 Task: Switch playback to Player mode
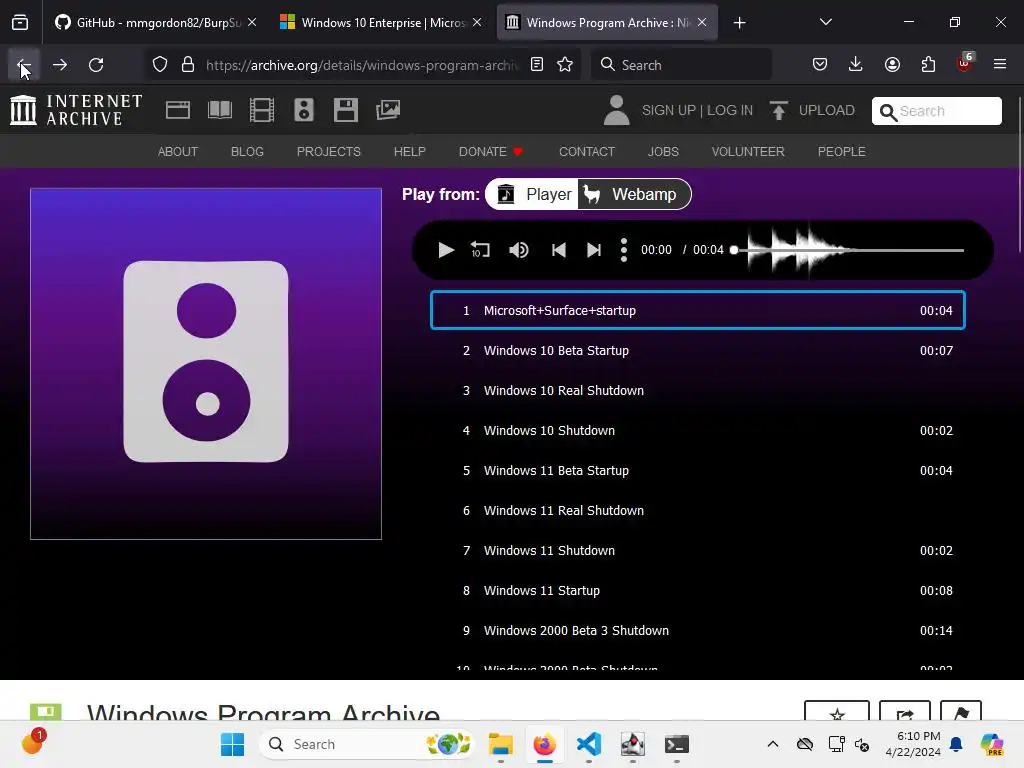(533, 195)
